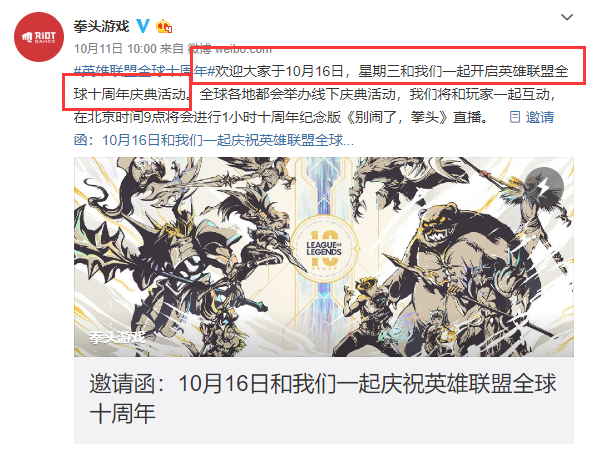Image resolution: width=592 pixels, height=450 pixels.
Task: Click the post body text about 别闹了，拳头 直播
Action: [281, 117]
